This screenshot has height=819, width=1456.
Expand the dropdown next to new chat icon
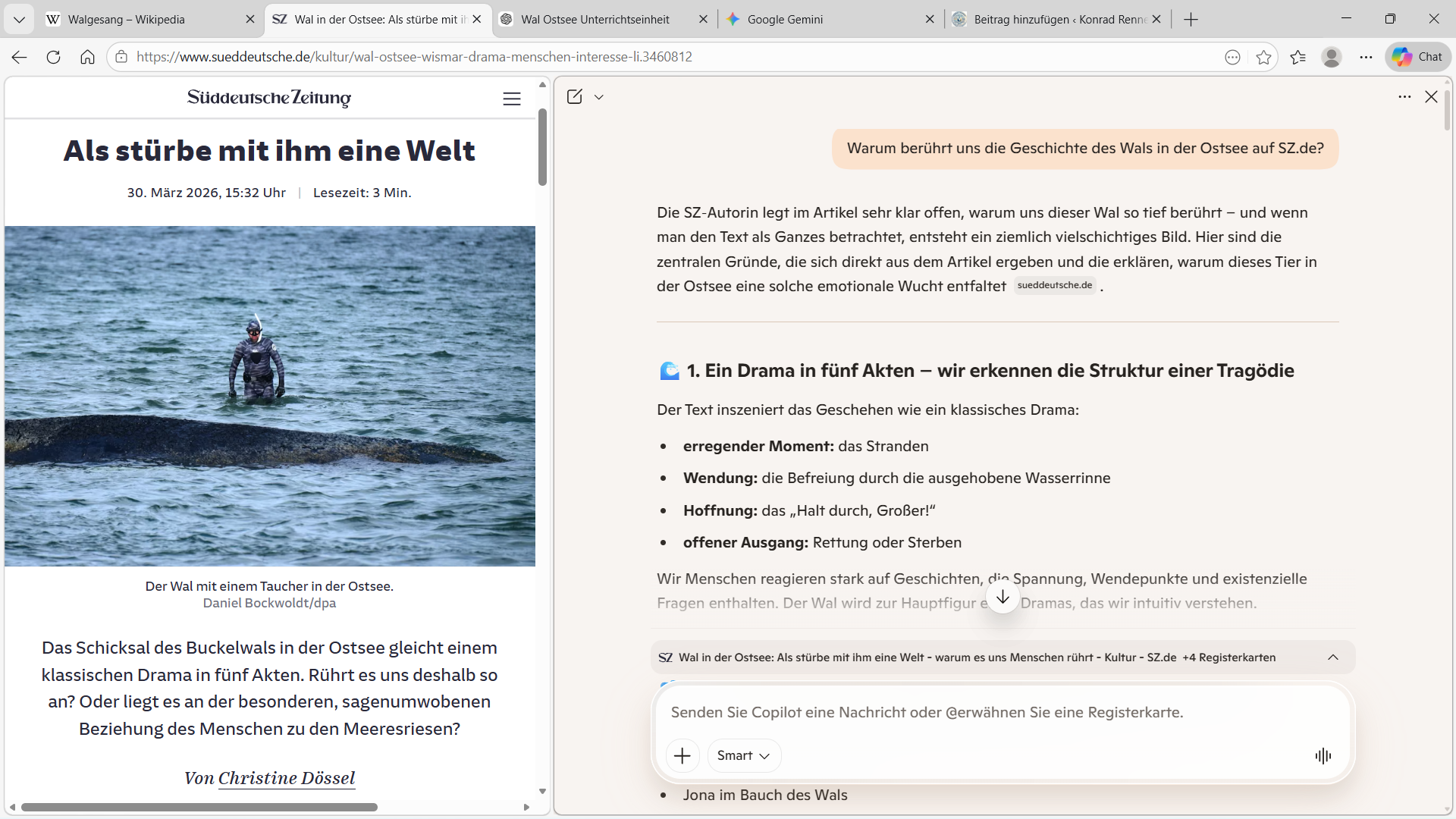click(x=599, y=97)
